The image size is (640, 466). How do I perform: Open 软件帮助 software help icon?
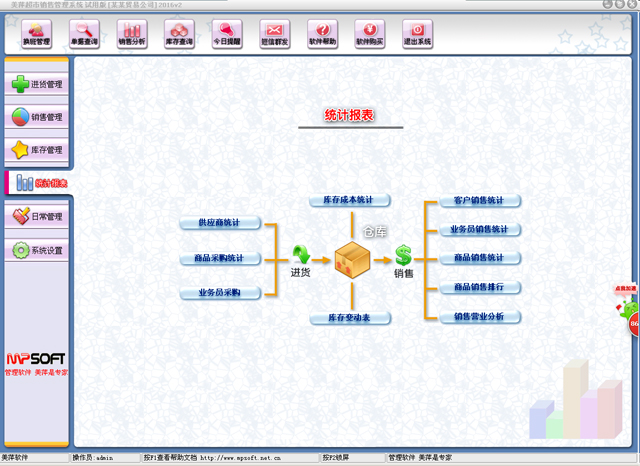(322, 35)
